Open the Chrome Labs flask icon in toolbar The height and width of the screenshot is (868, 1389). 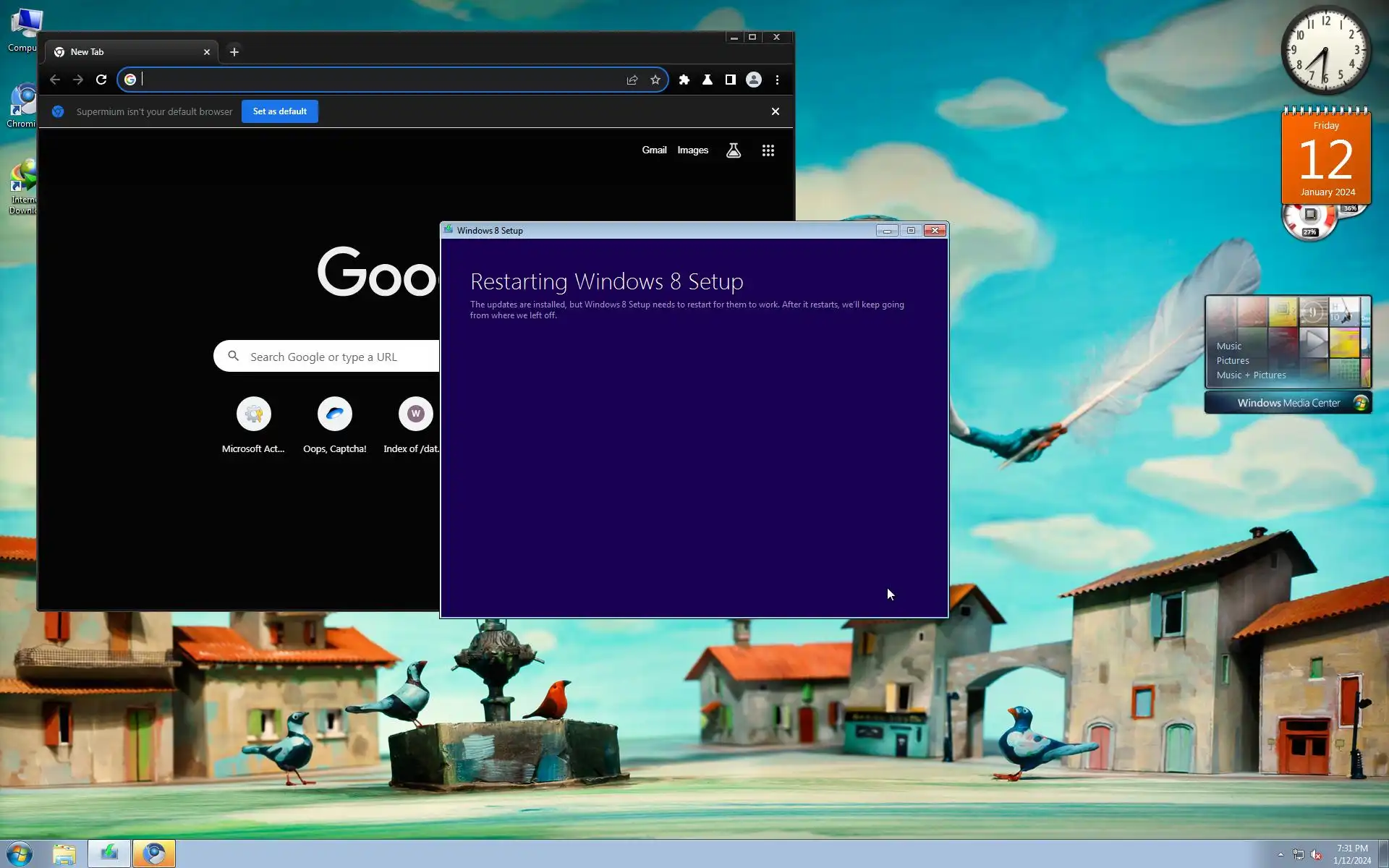[708, 80]
